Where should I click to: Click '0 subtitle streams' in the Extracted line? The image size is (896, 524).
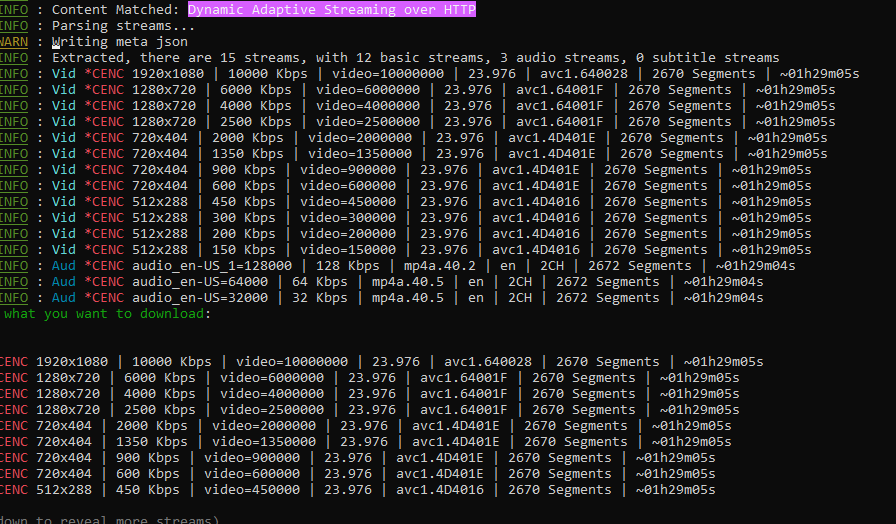707,58
